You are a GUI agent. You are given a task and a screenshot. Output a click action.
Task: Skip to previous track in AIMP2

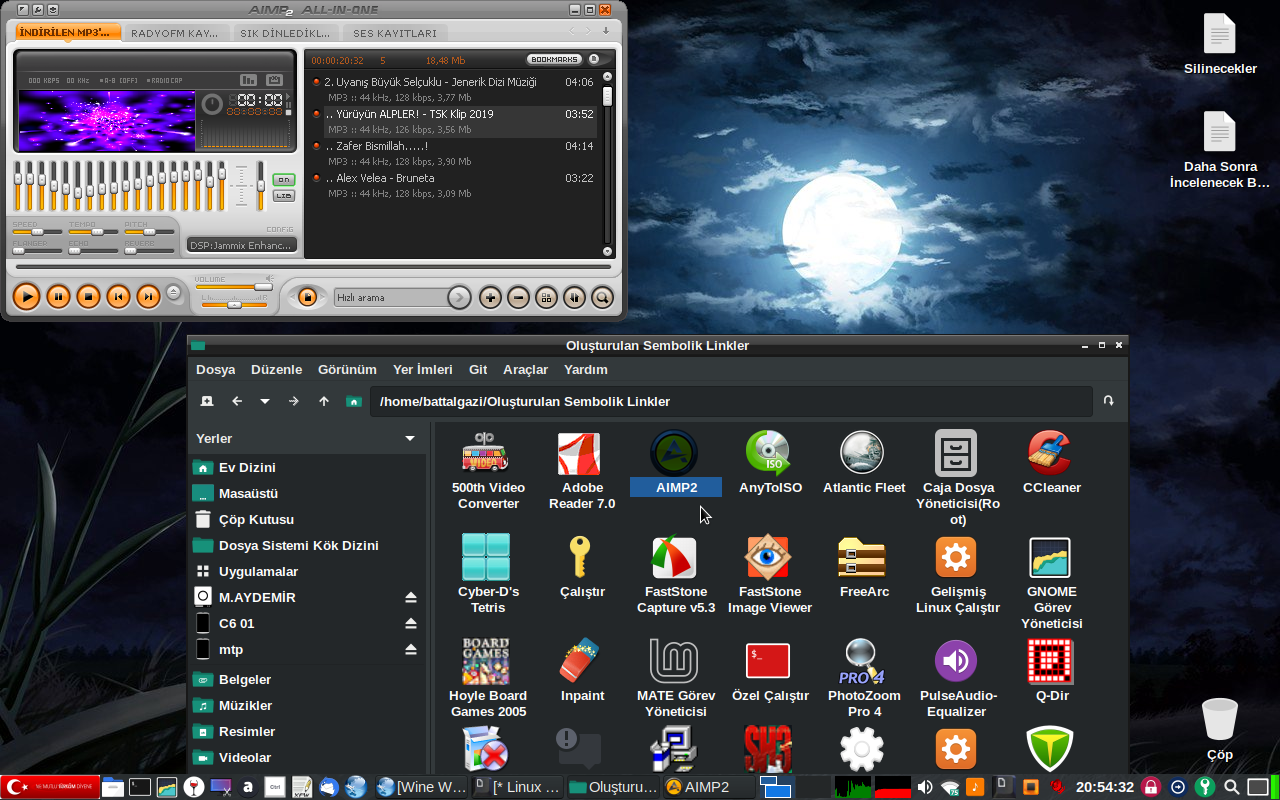click(118, 296)
